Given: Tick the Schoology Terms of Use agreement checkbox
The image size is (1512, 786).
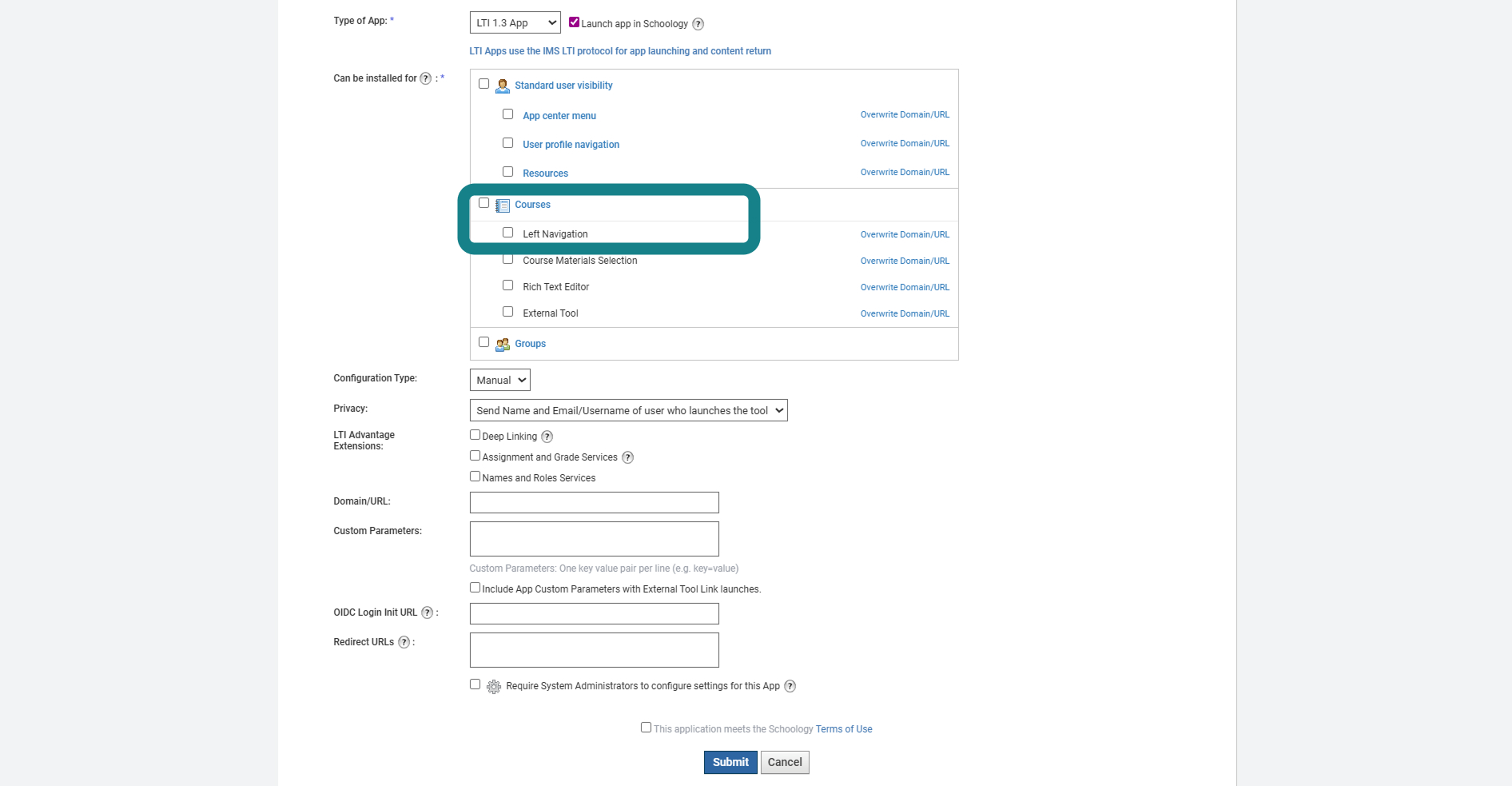Looking at the screenshot, I should (646, 728).
